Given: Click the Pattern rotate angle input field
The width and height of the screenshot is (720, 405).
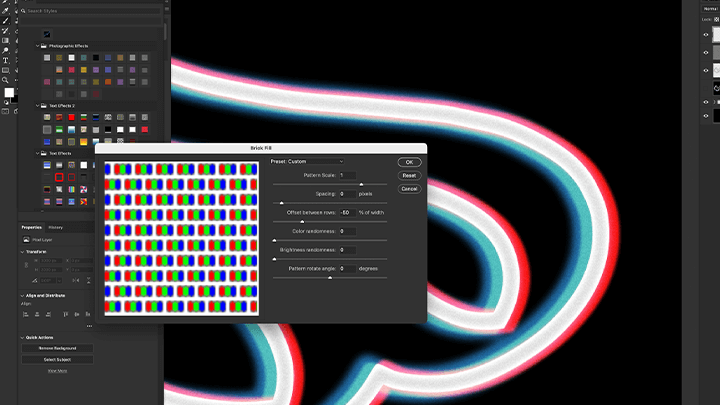Looking at the screenshot, I should 348,269.
